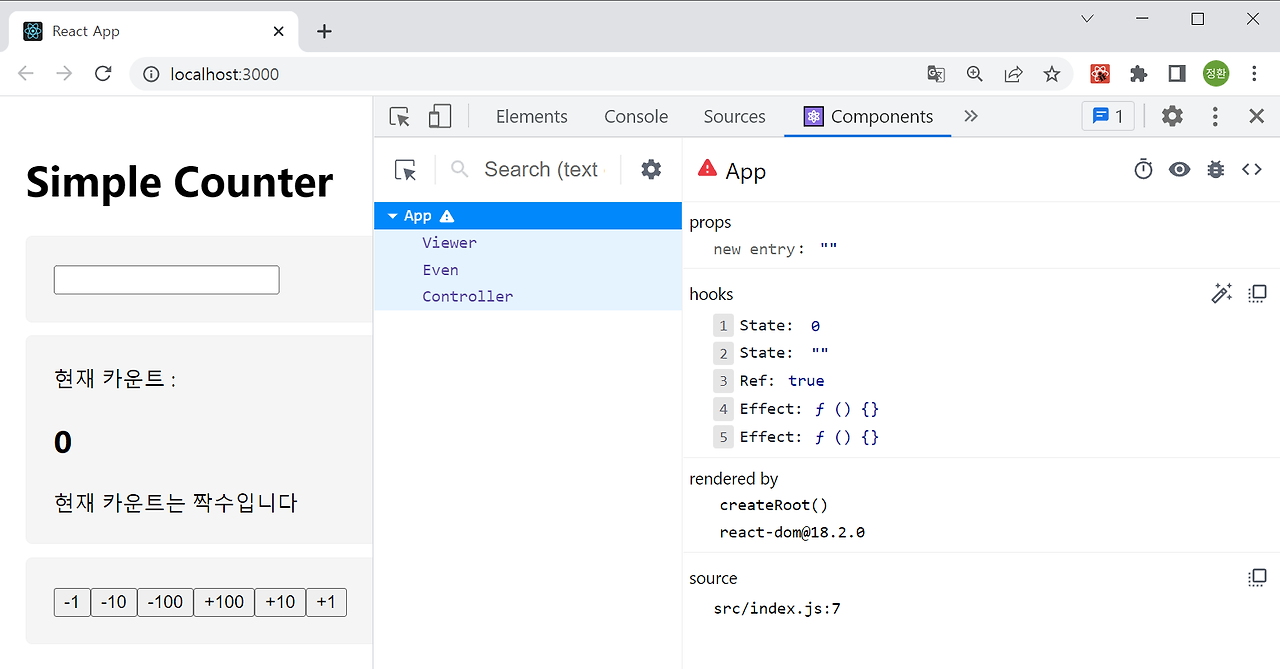Open the translate page icon
This screenshot has height=669, width=1280.
coord(936,74)
